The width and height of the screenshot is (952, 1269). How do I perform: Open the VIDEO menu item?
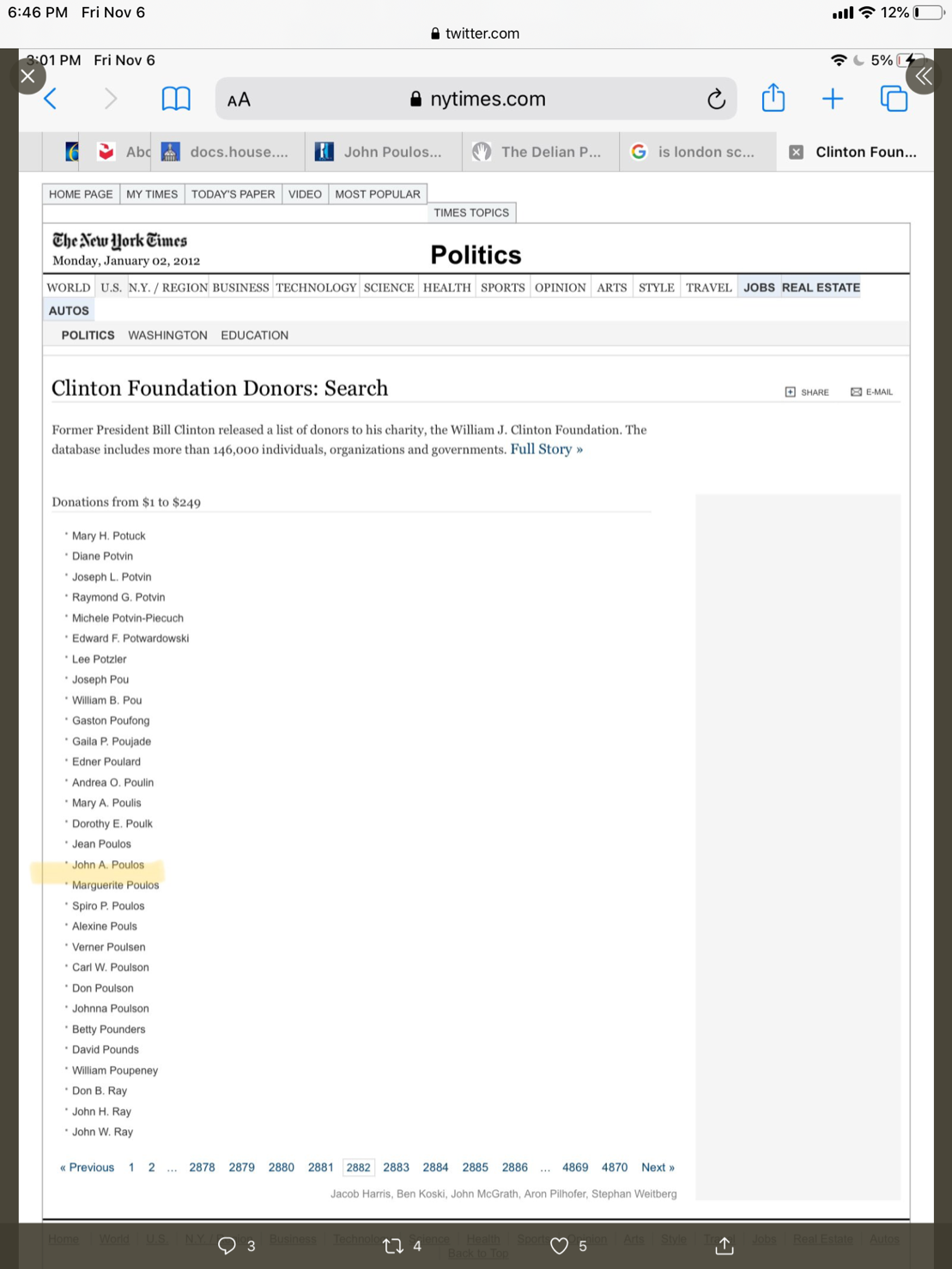(x=305, y=194)
